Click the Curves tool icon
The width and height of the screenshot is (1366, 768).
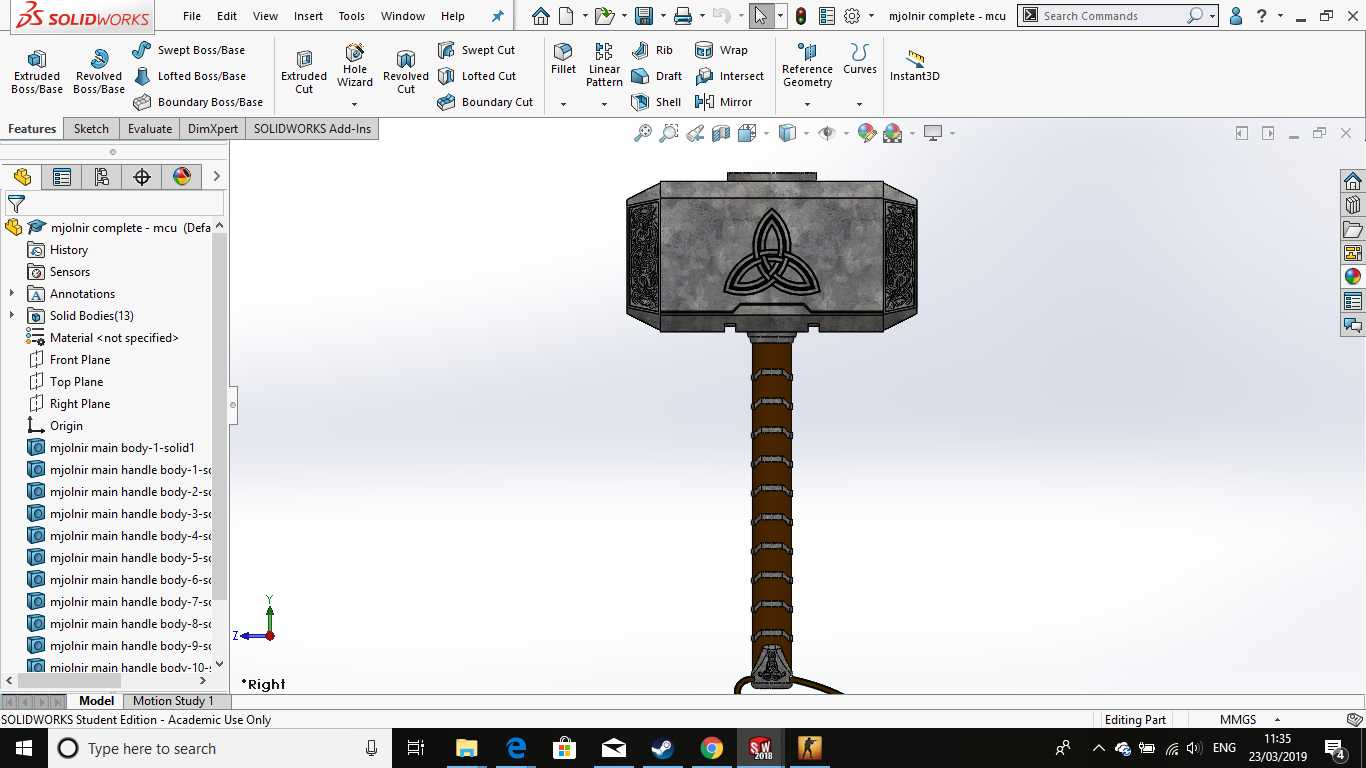(x=859, y=59)
